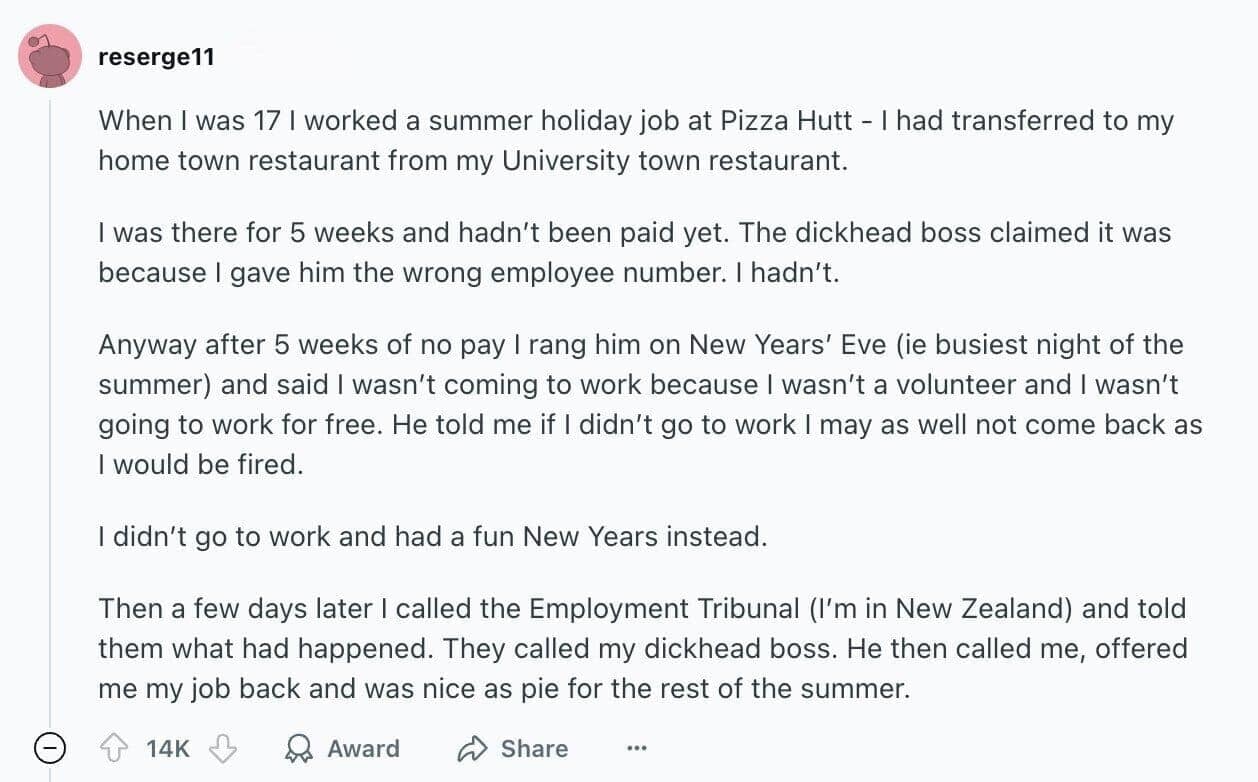
Task: Click the Share arrow icon
Action: tap(471, 749)
